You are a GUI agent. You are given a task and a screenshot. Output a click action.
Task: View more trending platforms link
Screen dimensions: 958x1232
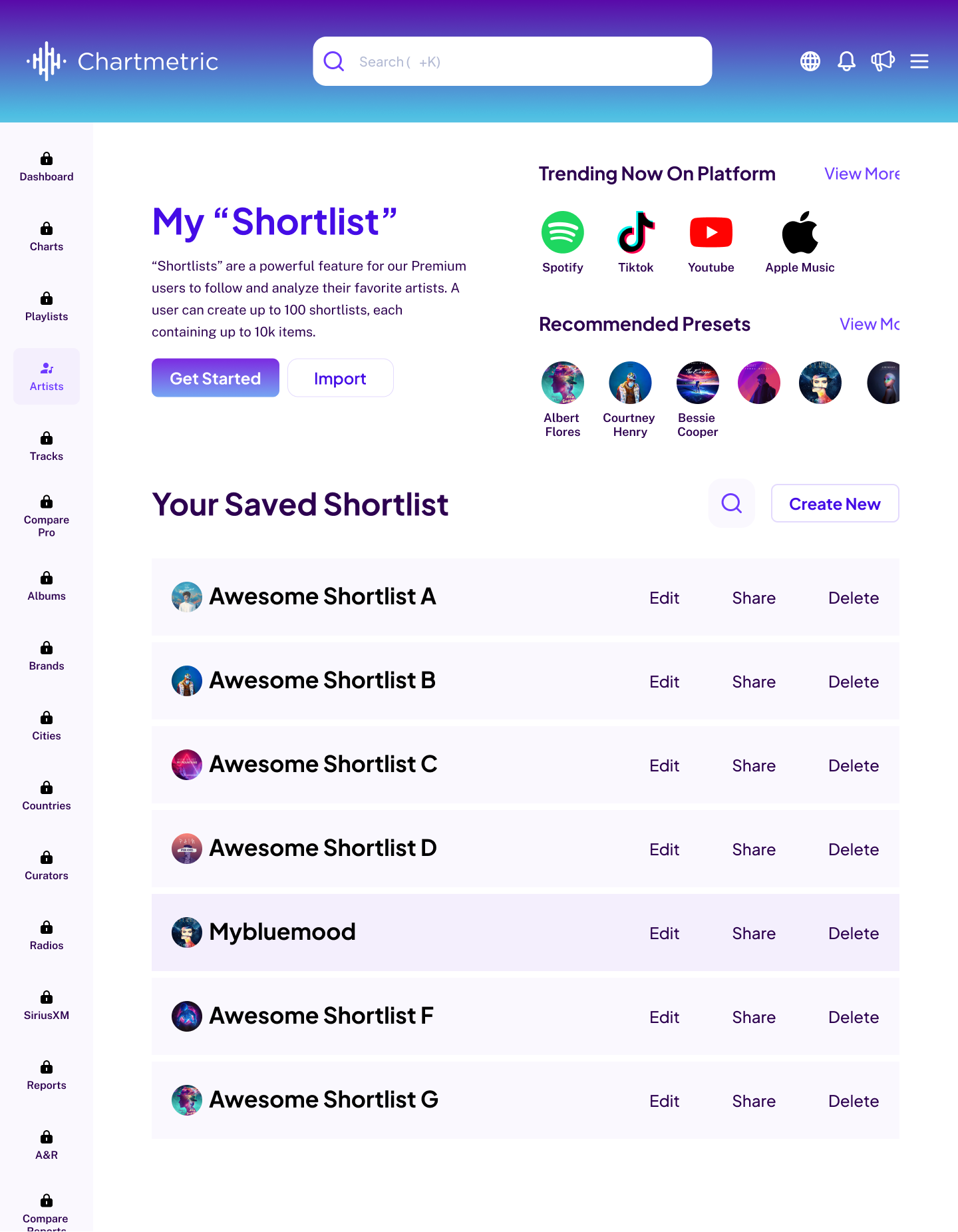point(862,174)
